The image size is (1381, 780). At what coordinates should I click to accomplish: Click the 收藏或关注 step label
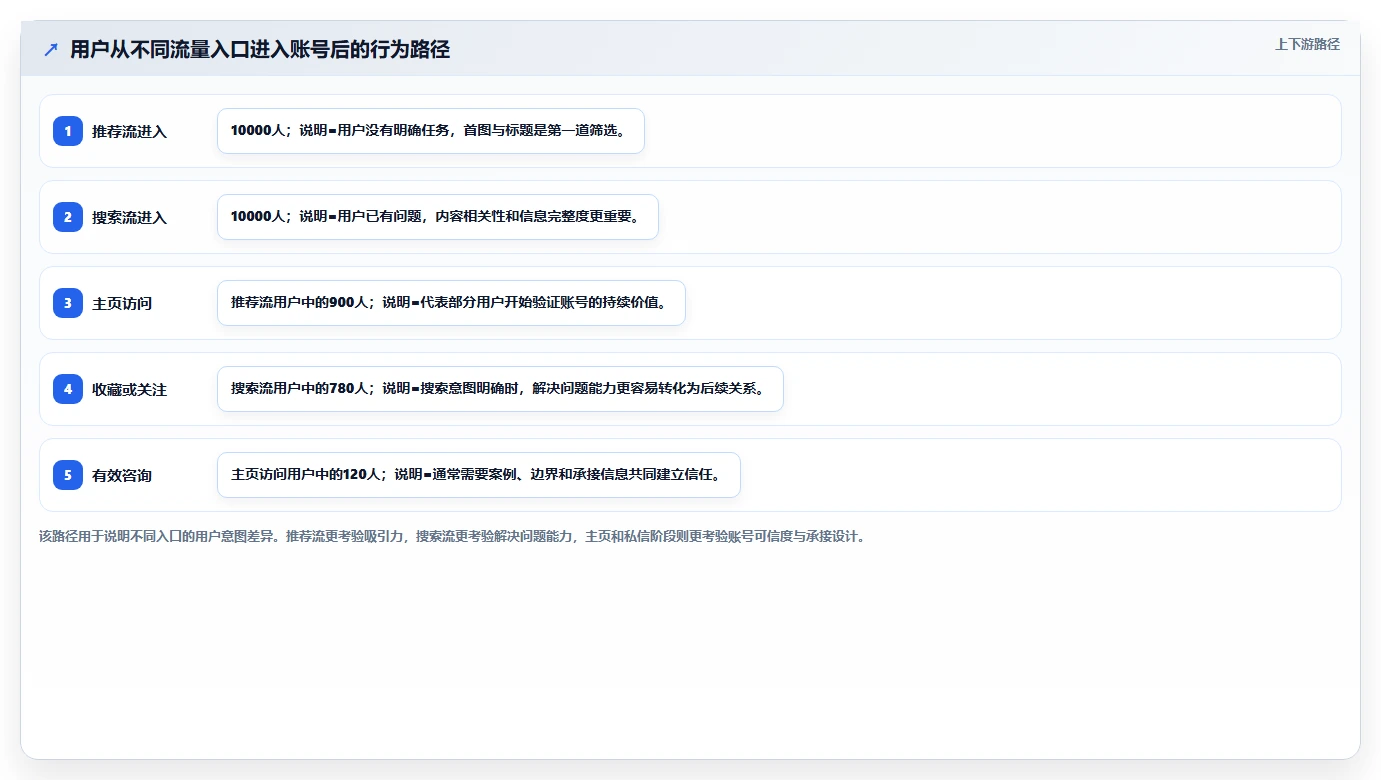pos(129,390)
